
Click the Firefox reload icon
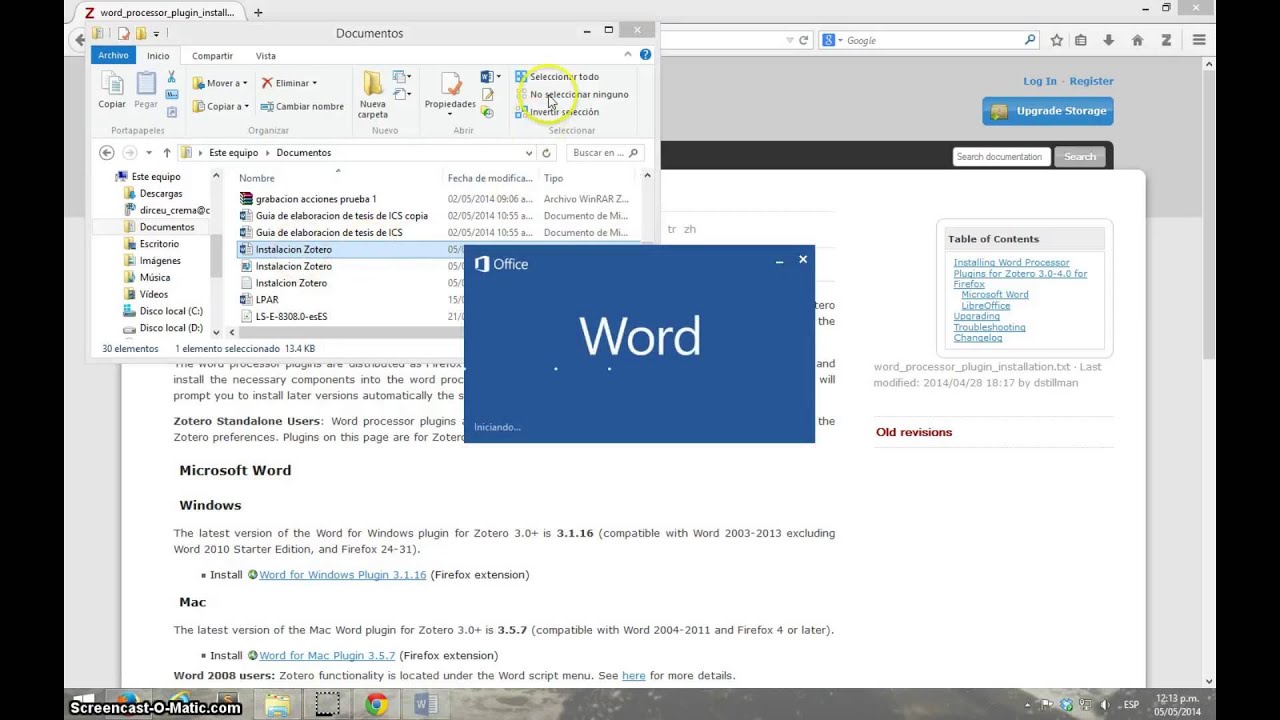(803, 40)
